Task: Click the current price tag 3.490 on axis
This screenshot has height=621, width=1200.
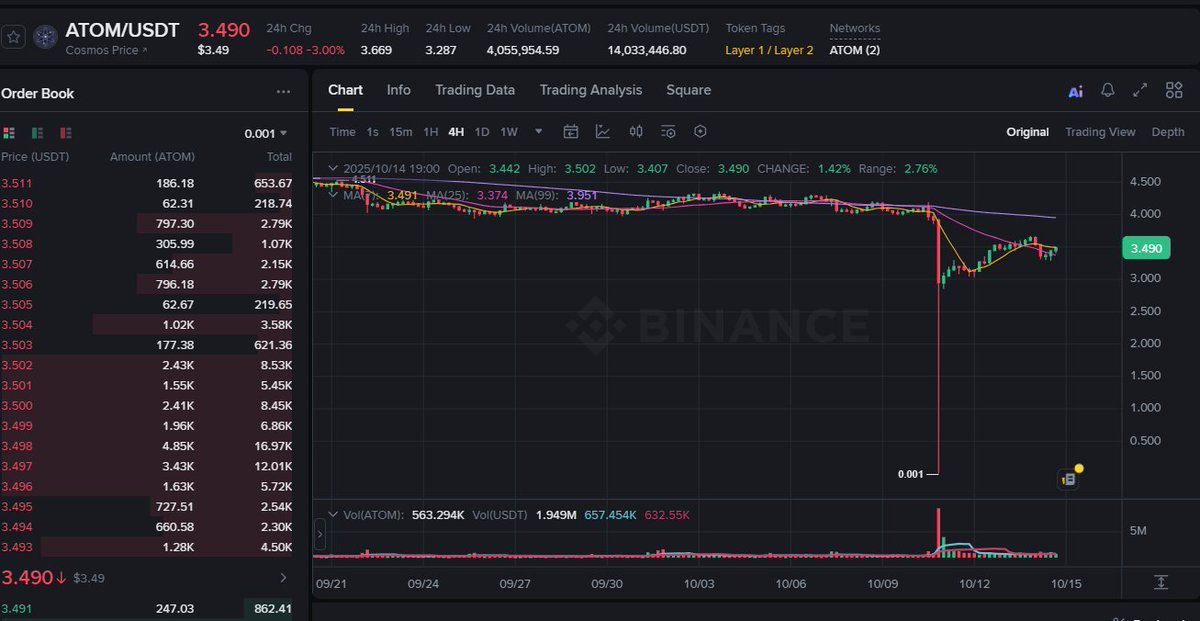Action: (x=1145, y=248)
